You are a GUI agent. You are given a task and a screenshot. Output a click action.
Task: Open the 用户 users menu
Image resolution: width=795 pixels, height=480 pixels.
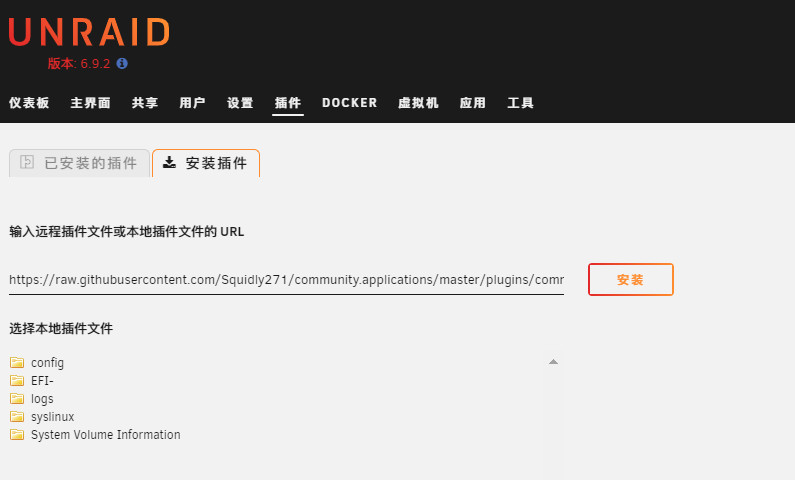pyautogui.click(x=192, y=103)
